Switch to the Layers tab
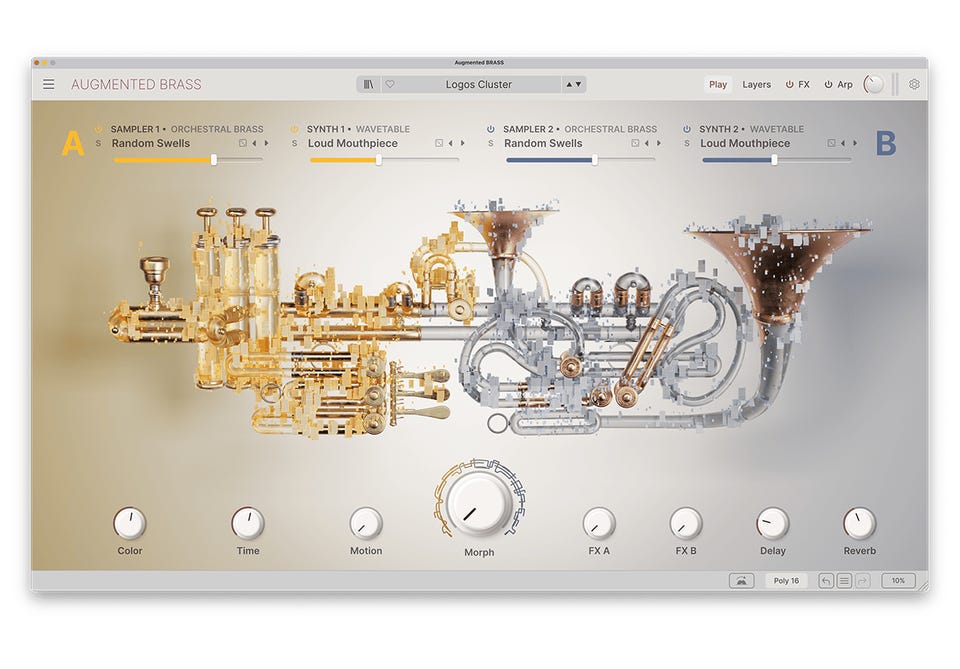The width and height of the screenshot is (960, 669). pyautogui.click(x=756, y=85)
